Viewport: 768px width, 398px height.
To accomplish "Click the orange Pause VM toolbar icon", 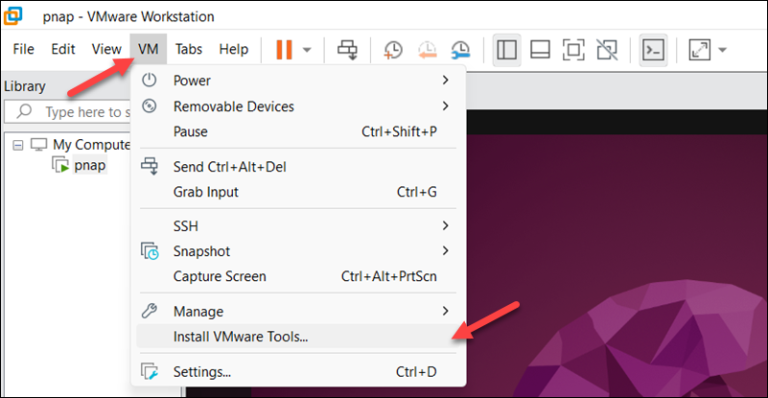I will (284, 49).
